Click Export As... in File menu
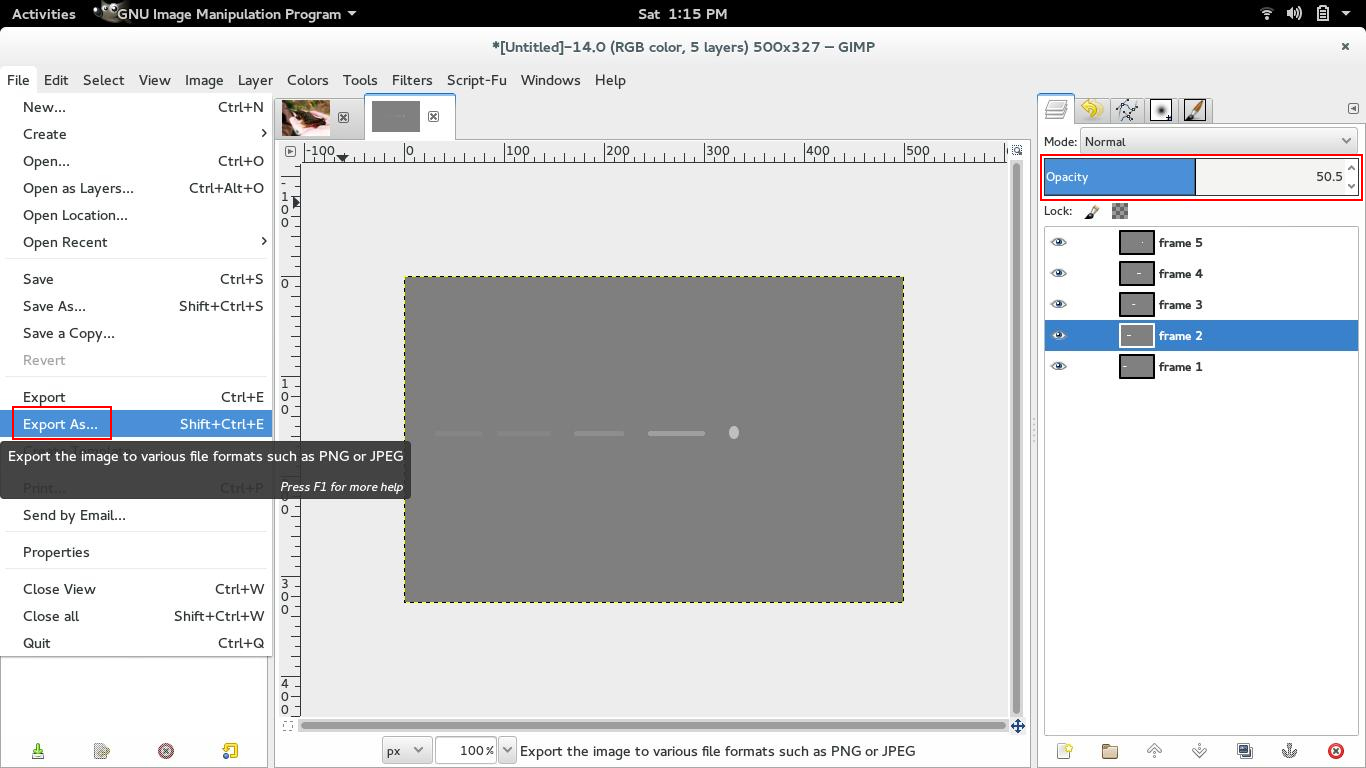1366x768 pixels. coord(61,424)
